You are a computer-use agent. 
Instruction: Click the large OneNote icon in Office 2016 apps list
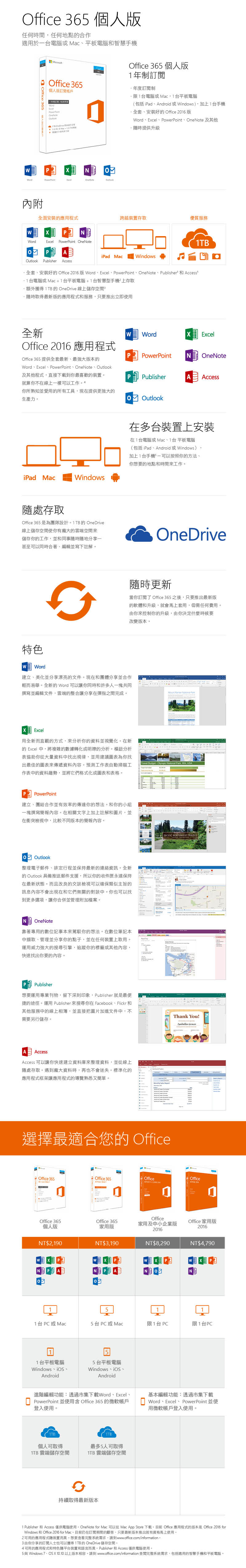[191, 355]
